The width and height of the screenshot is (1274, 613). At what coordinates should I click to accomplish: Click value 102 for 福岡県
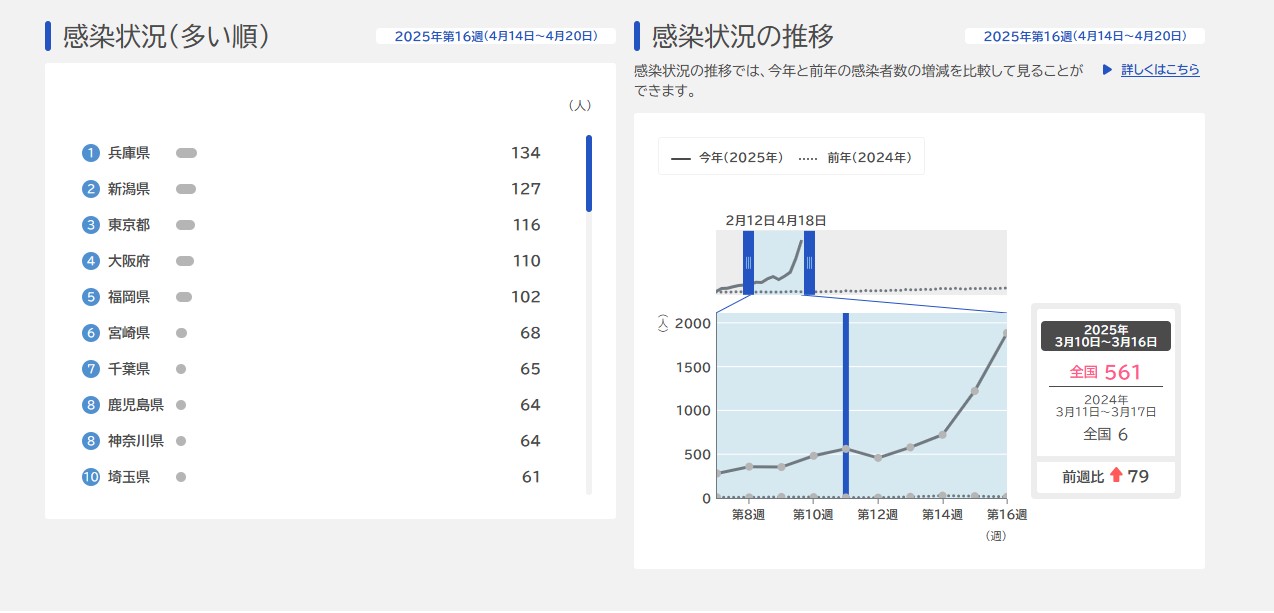[525, 297]
